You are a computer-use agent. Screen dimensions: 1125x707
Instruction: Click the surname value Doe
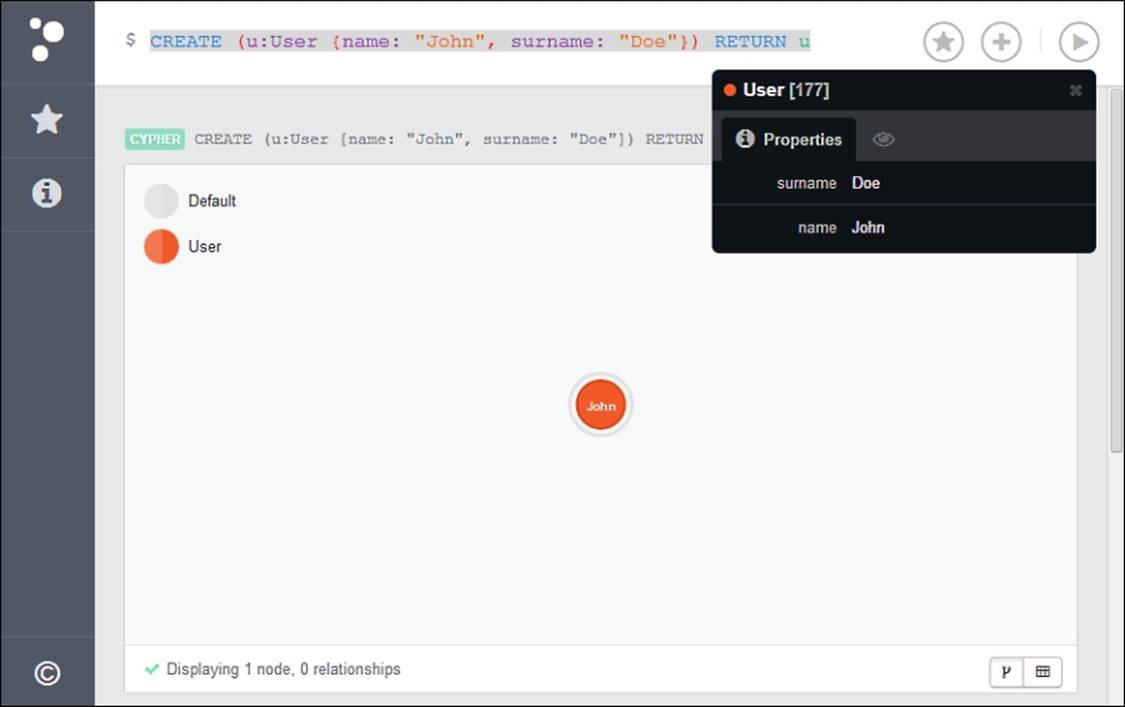(x=866, y=183)
